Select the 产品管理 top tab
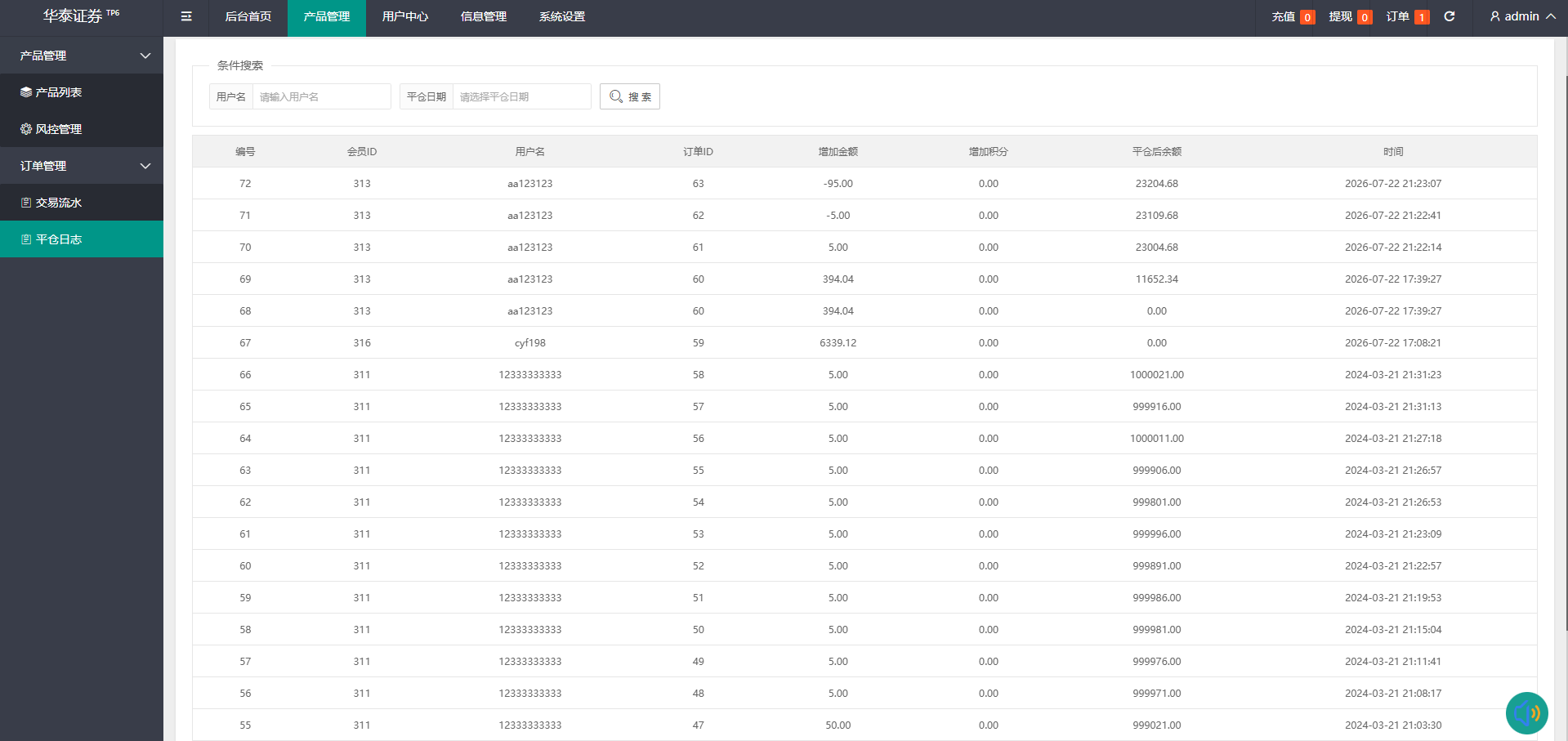 [x=327, y=16]
